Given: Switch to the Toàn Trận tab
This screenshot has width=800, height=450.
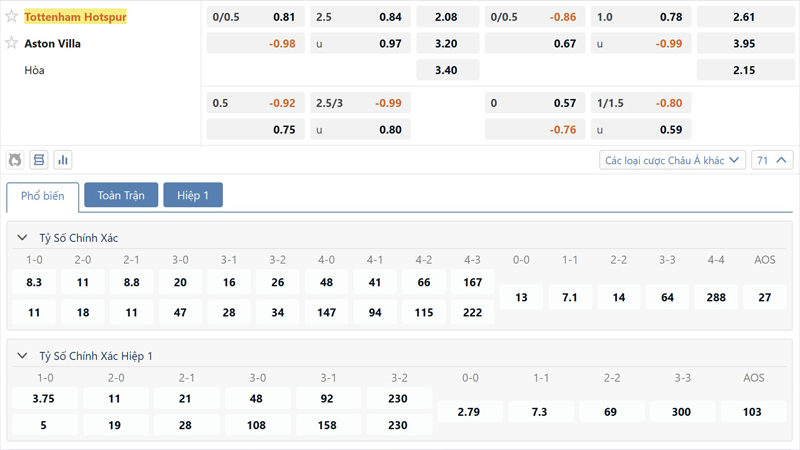Looking at the screenshot, I should [121, 195].
